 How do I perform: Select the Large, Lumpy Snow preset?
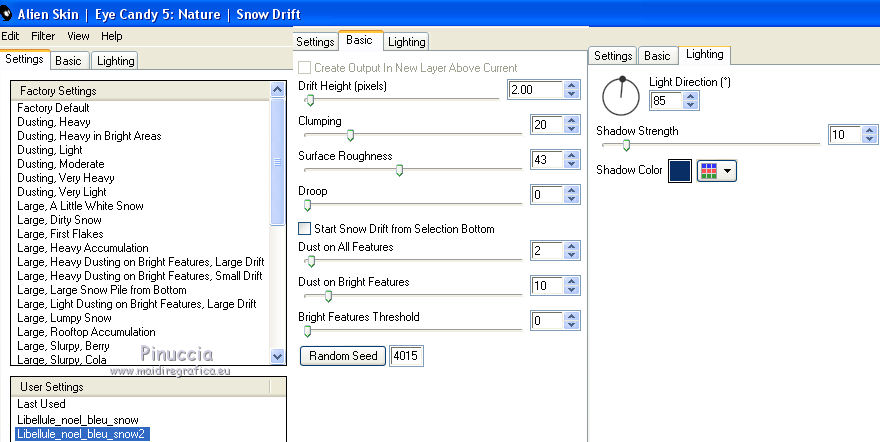64,318
